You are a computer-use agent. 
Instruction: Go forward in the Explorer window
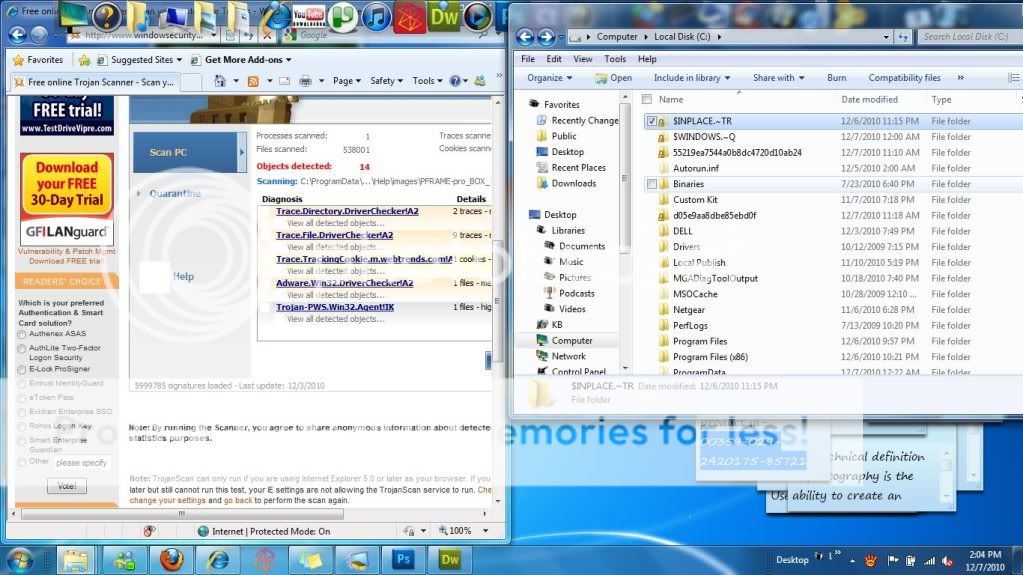click(x=546, y=37)
